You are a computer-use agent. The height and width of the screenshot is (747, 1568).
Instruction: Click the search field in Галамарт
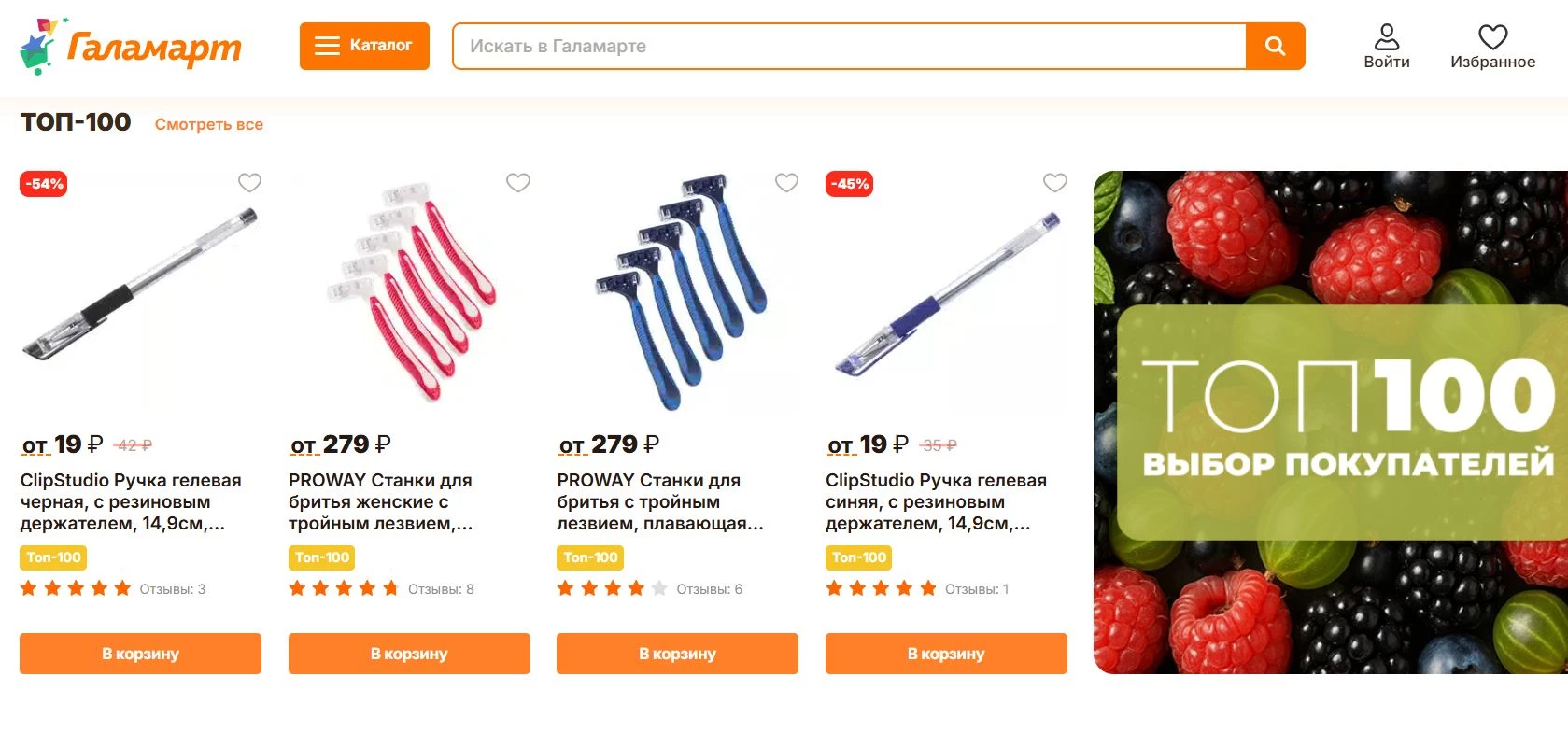point(850,47)
